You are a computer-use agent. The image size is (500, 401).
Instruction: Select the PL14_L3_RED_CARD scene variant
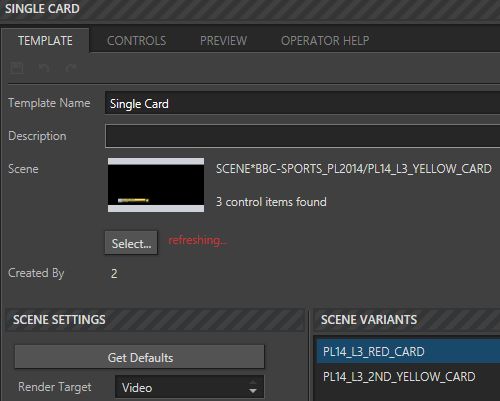[408, 351]
